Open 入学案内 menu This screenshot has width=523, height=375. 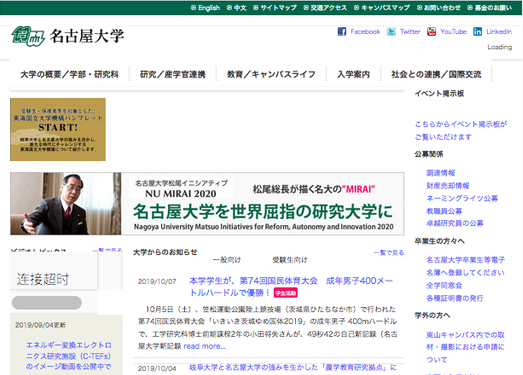(x=354, y=74)
